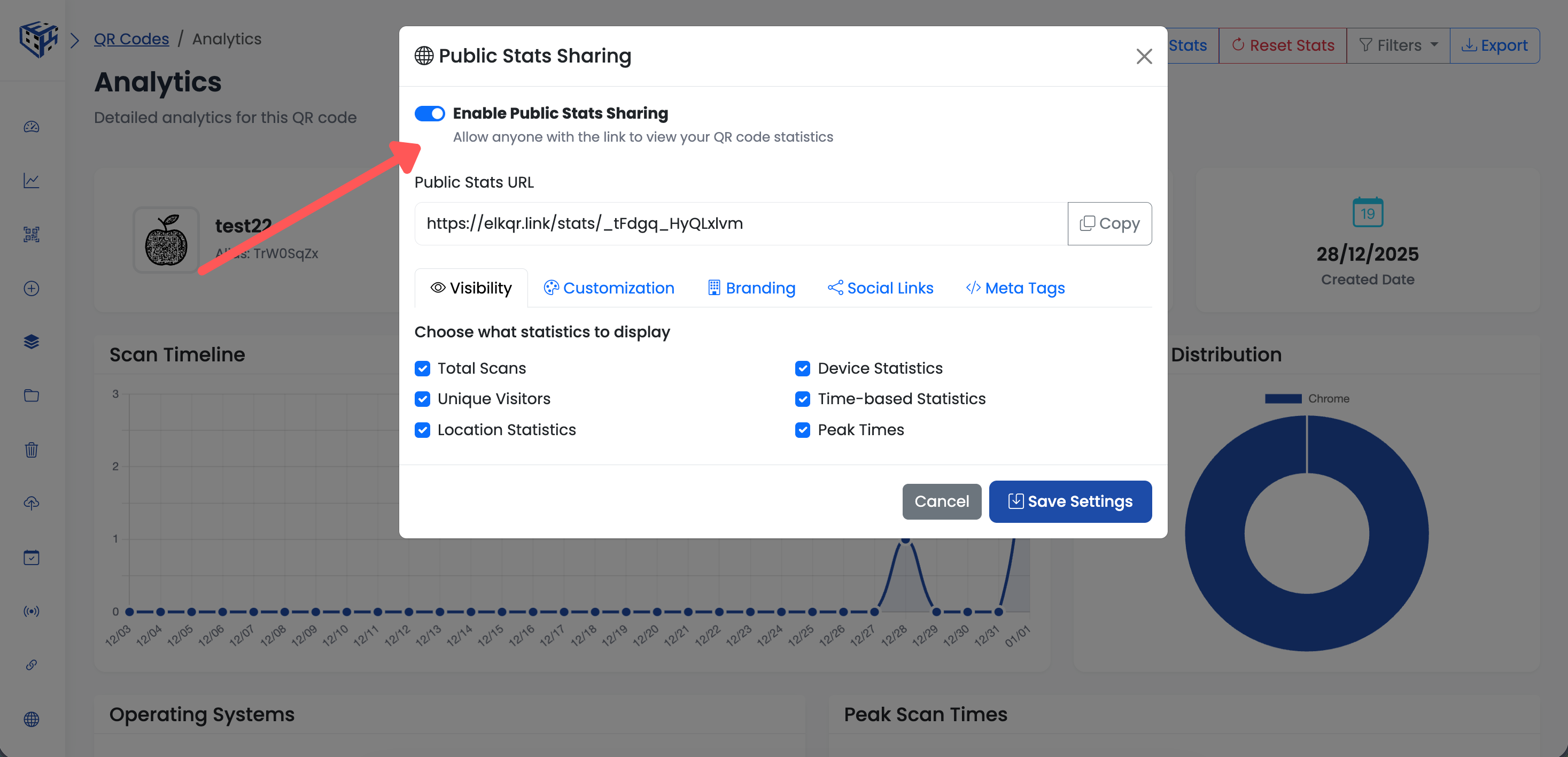Uncheck Device Statistics option
This screenshot has width=1568, height=757.
click(802, 368)
